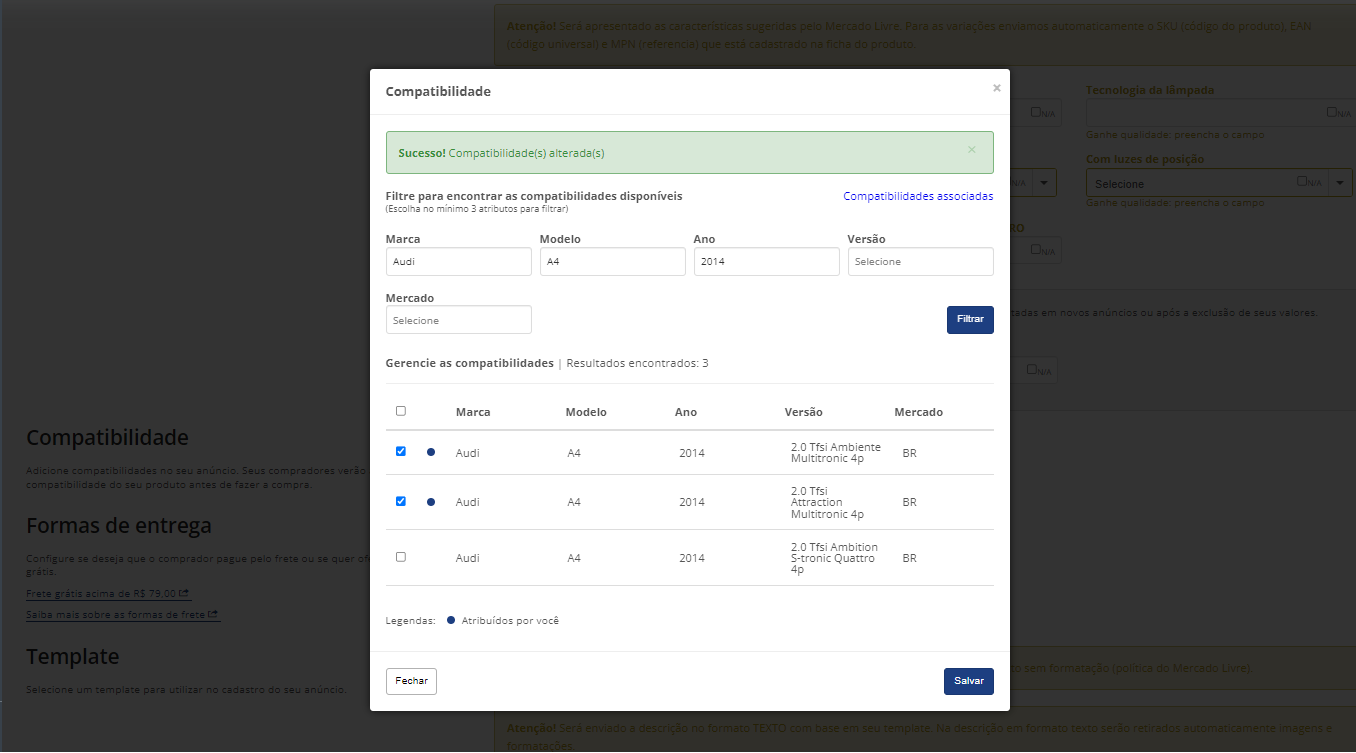Open the Marca dropdown showing Audi

(x=458, y=261)
